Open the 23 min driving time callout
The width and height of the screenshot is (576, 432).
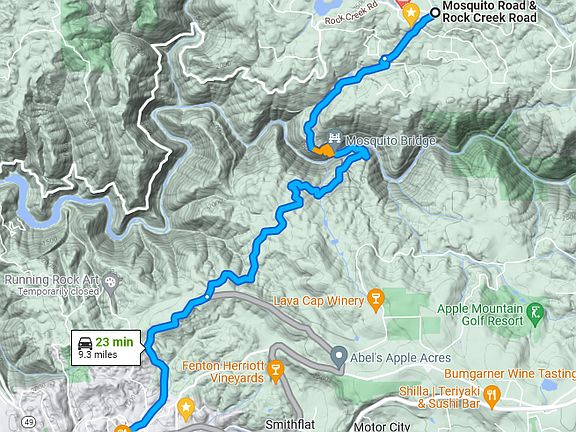(x=106, y=348)
